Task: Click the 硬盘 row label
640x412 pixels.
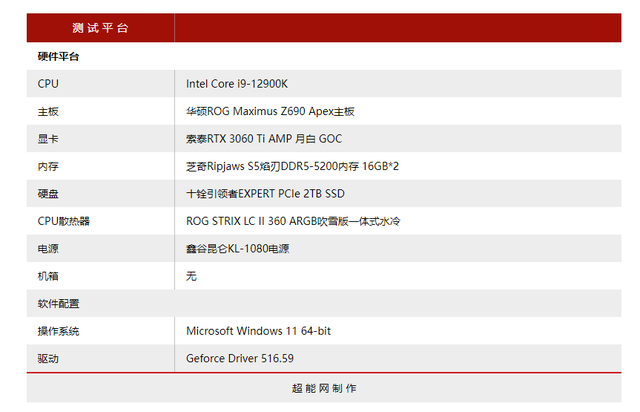Action: click(48, 194)
